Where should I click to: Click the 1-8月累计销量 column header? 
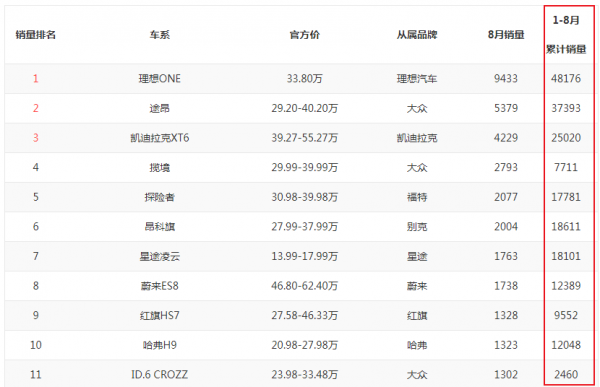[x=566, y=34]
